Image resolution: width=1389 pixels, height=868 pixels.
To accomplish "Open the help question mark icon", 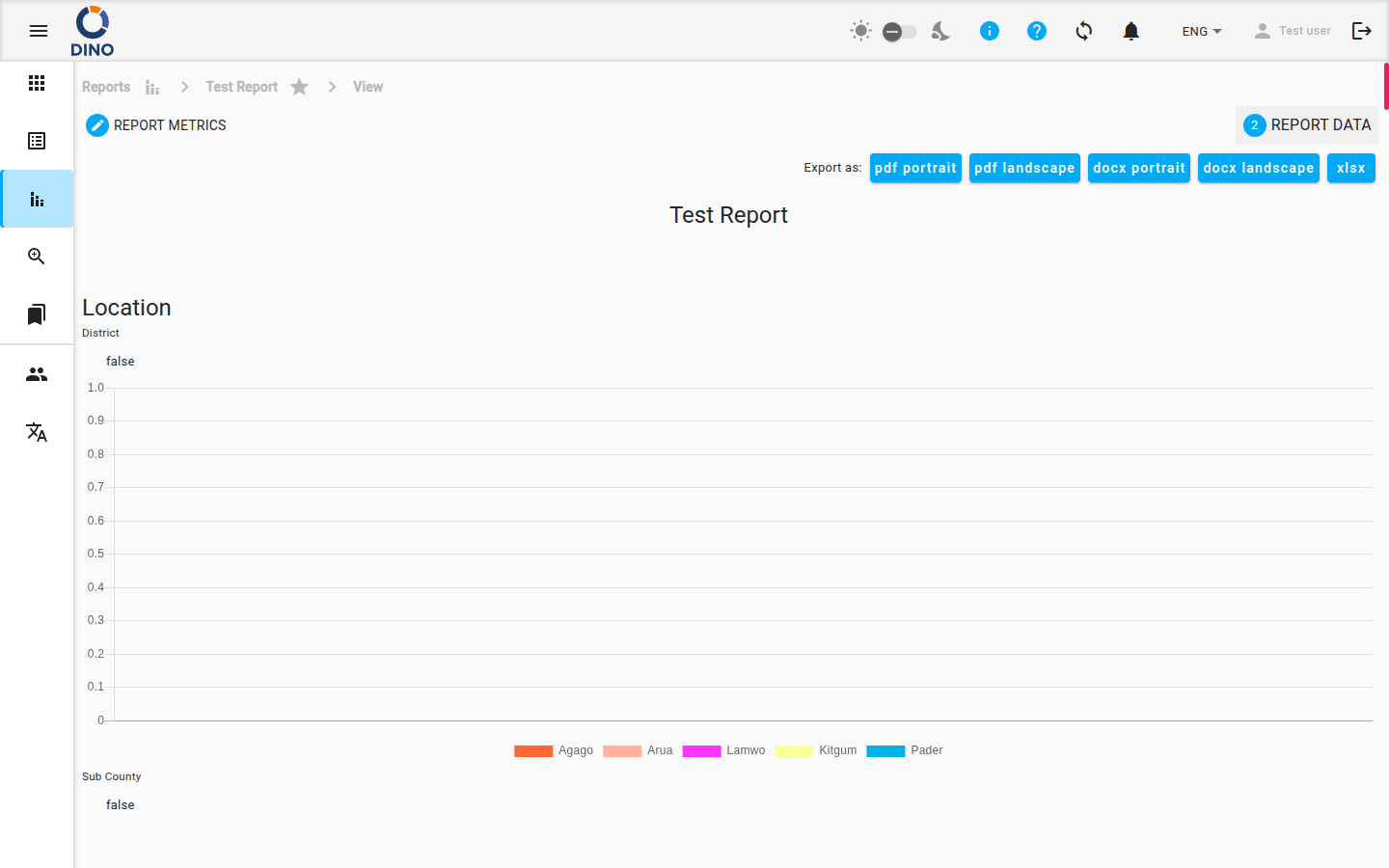I will click(1037, 31).
